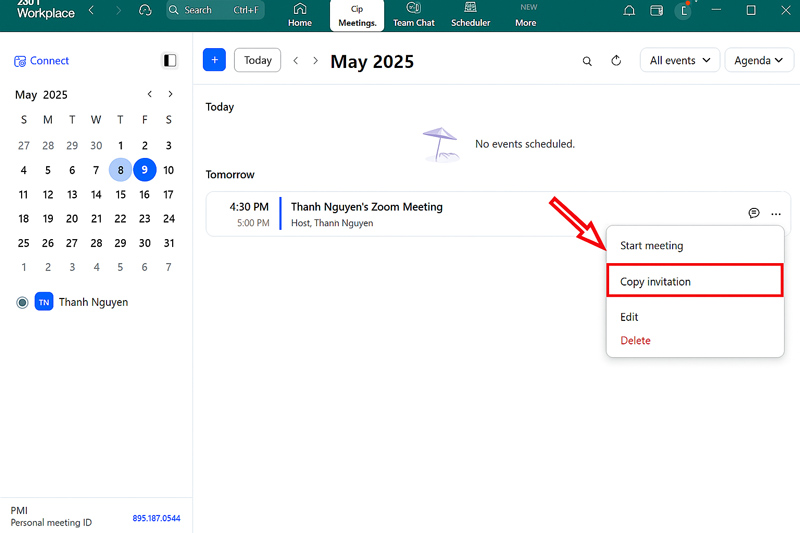Toggle Thanh Nguyen calendar visibility
Viewport: 800px width, 533px height.
coord(22,302)
